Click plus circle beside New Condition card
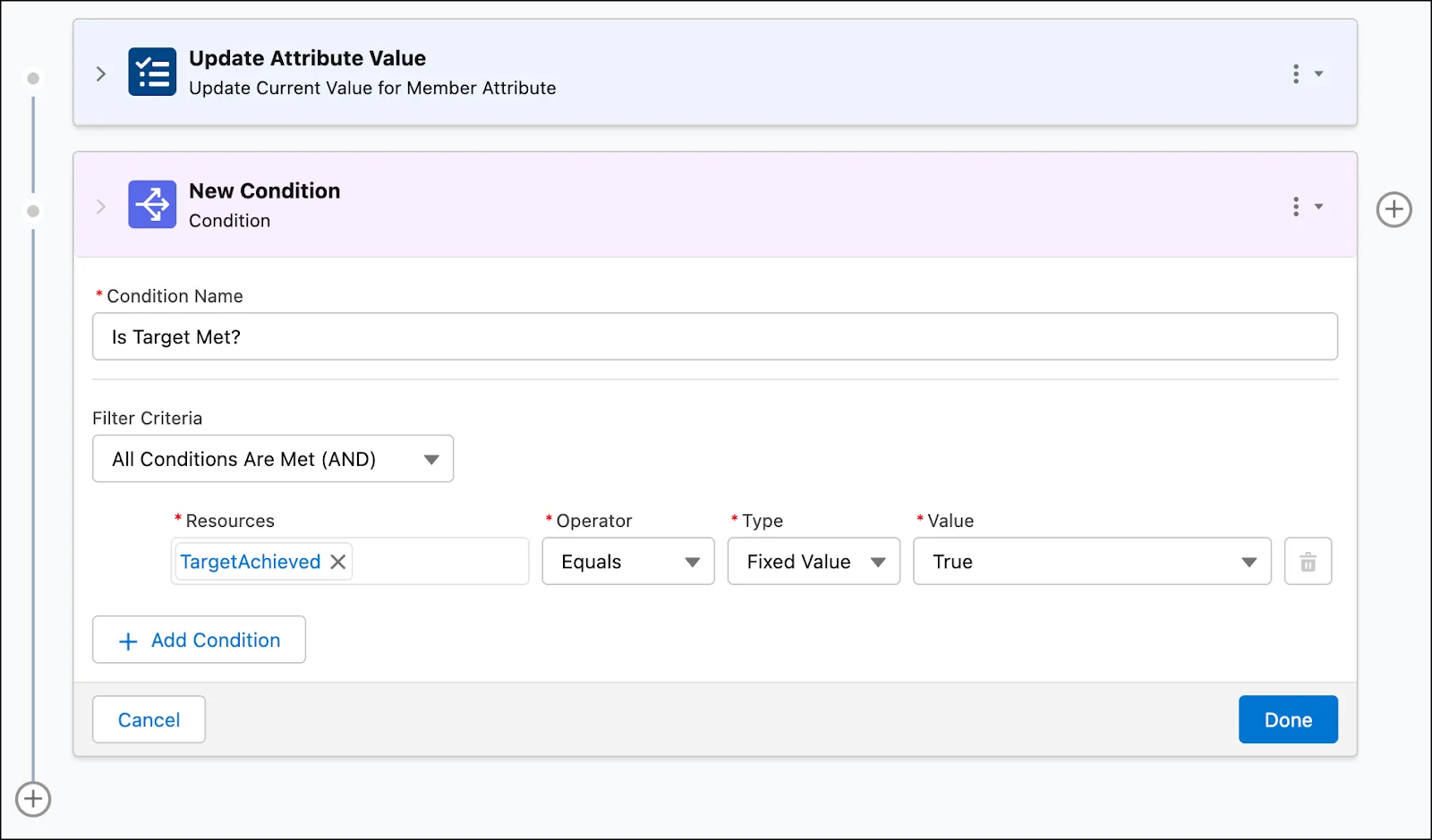The width and height of the screenshot is (1432, 840). (x=1394, y=210)
